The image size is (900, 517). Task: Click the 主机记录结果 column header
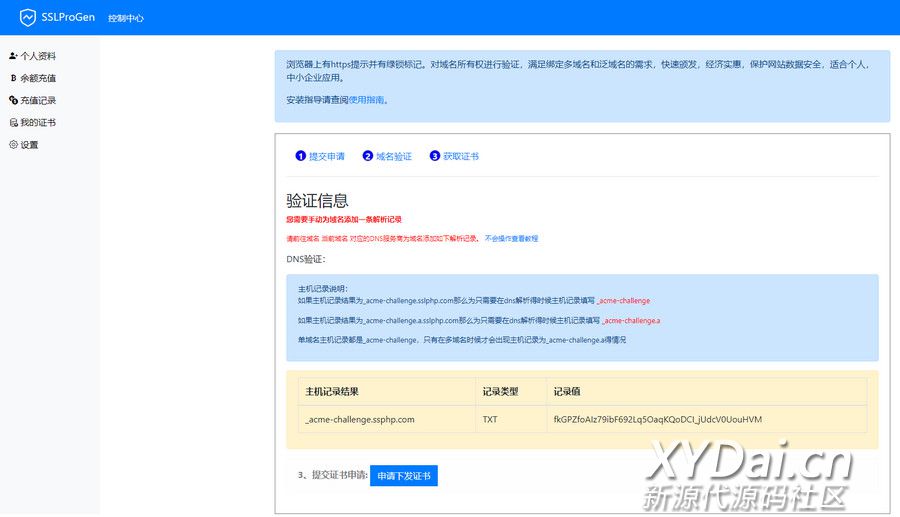click(x=332, y=391)
